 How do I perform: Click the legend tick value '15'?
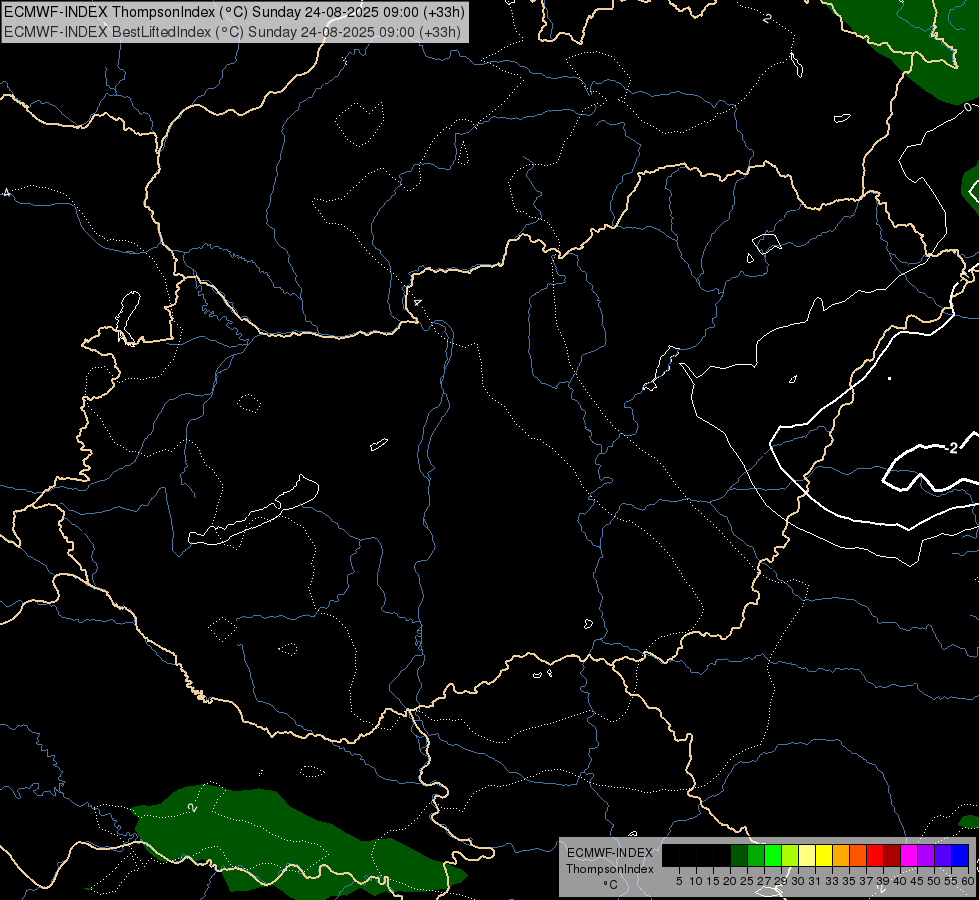click(713, 881)
